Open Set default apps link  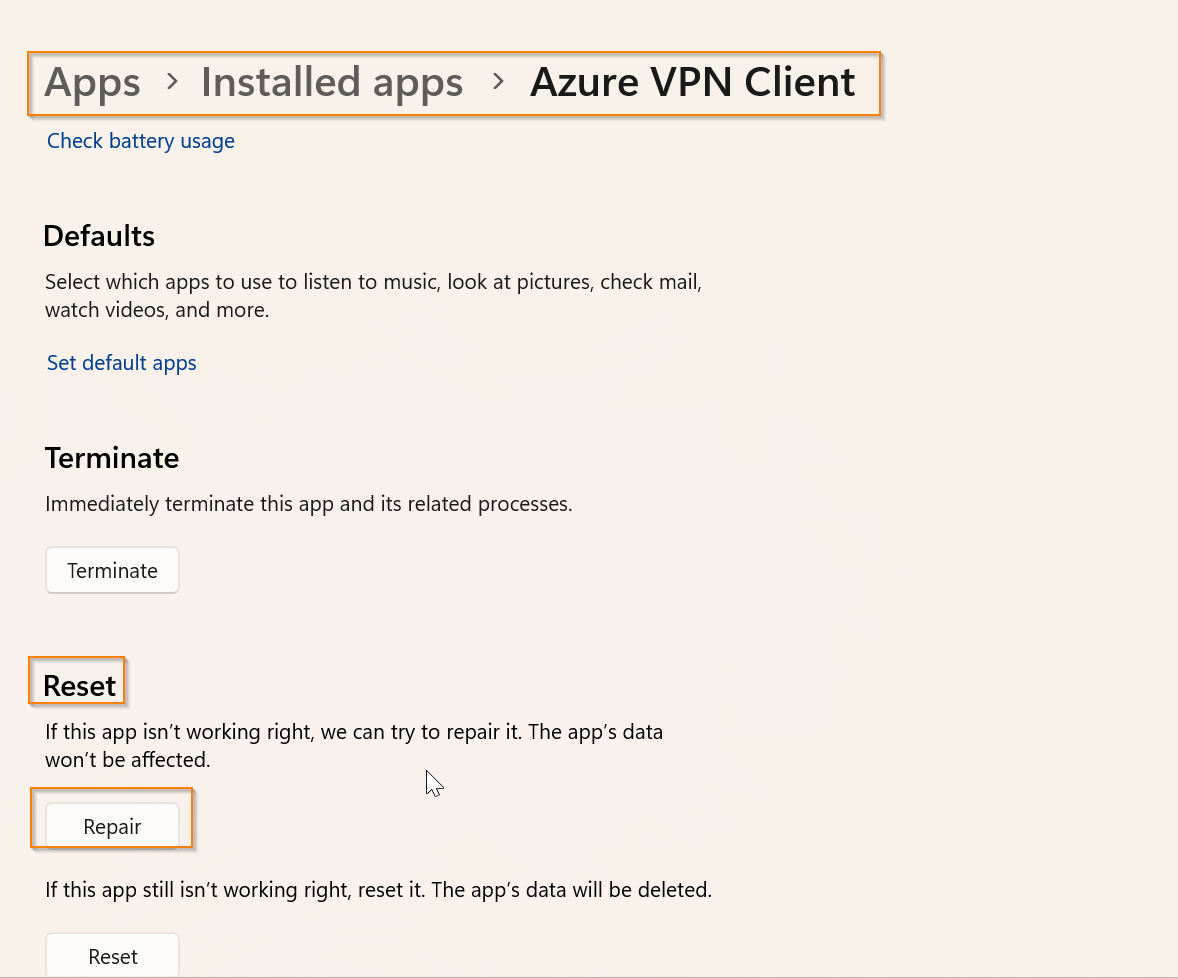click(122, 363)
